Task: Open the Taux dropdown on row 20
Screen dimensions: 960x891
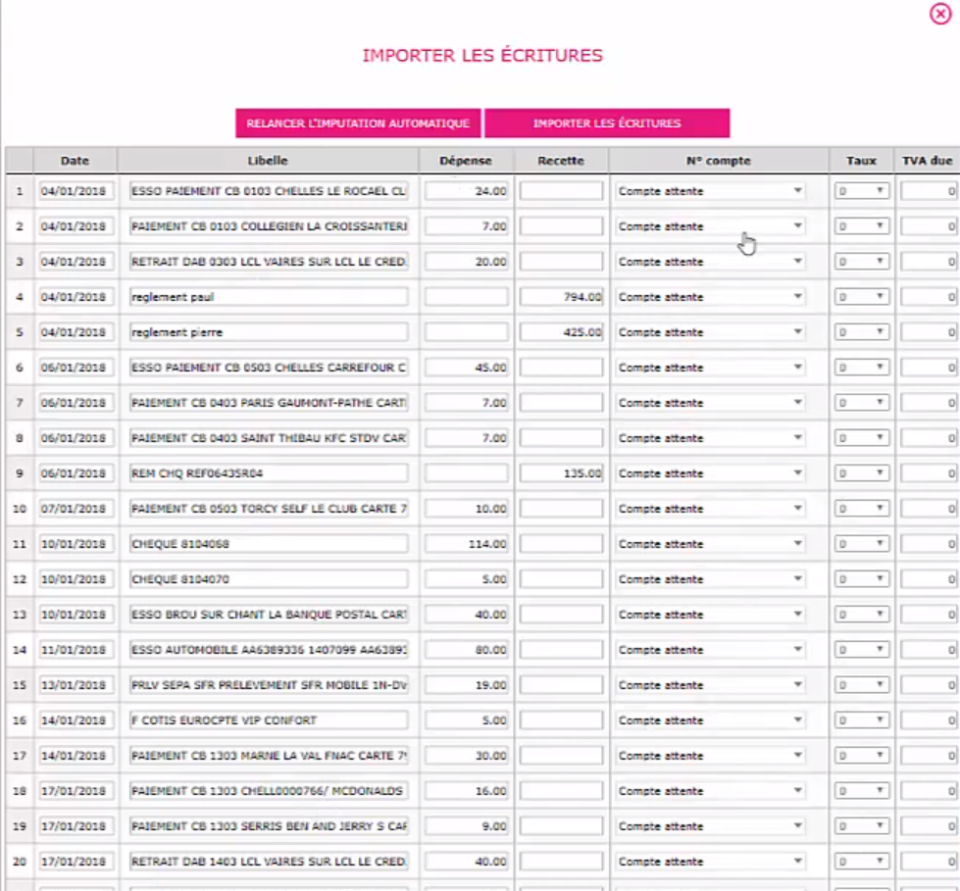Action: 860,860
